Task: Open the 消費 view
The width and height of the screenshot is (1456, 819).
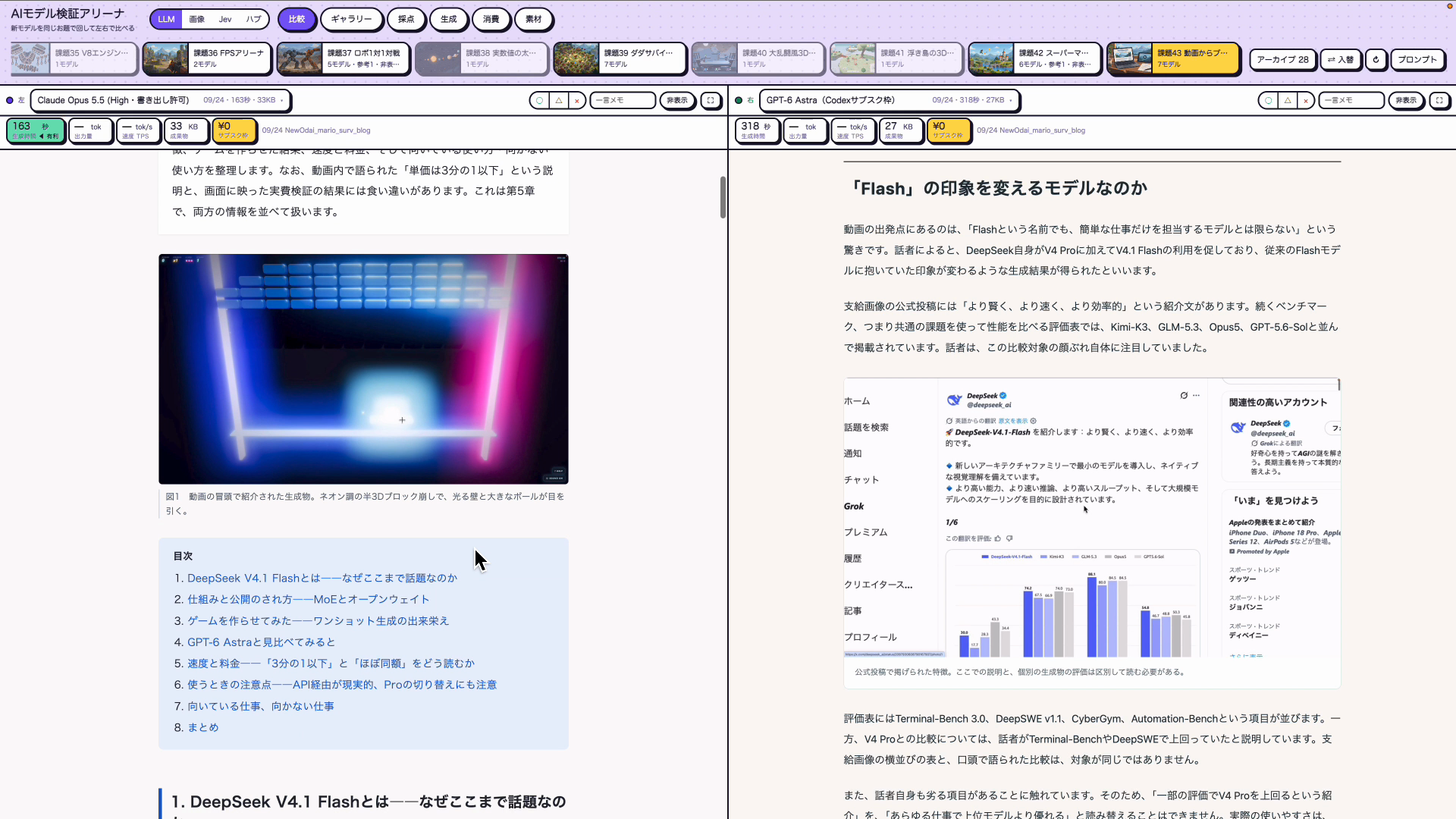Action: 491,19
